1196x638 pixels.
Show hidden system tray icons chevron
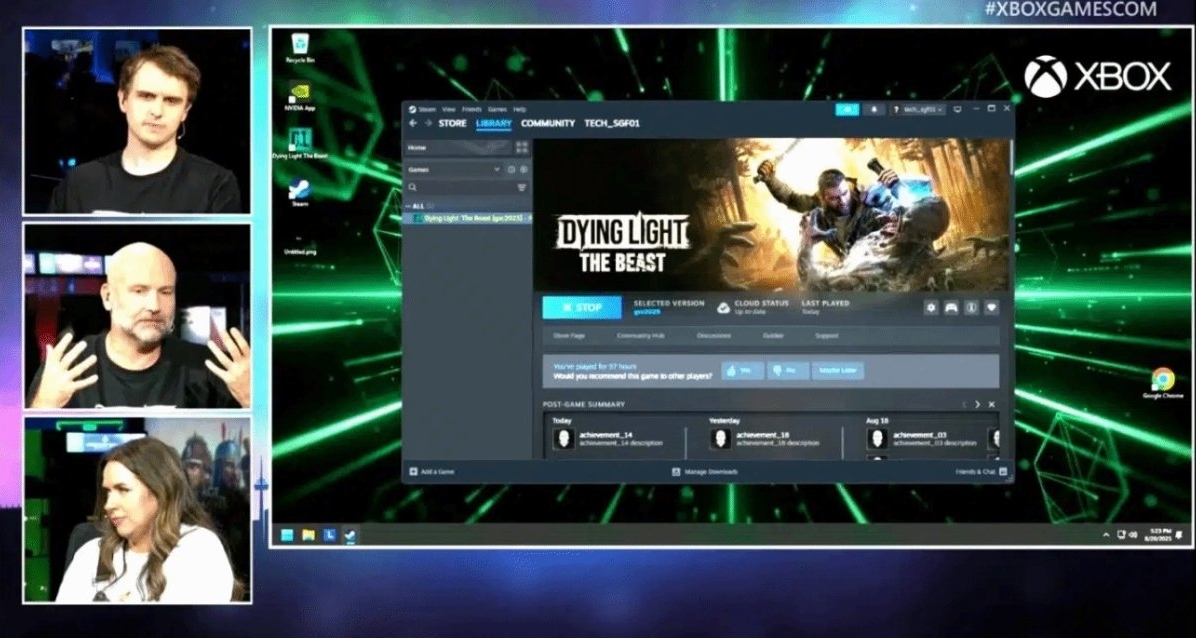(1106, 535)
